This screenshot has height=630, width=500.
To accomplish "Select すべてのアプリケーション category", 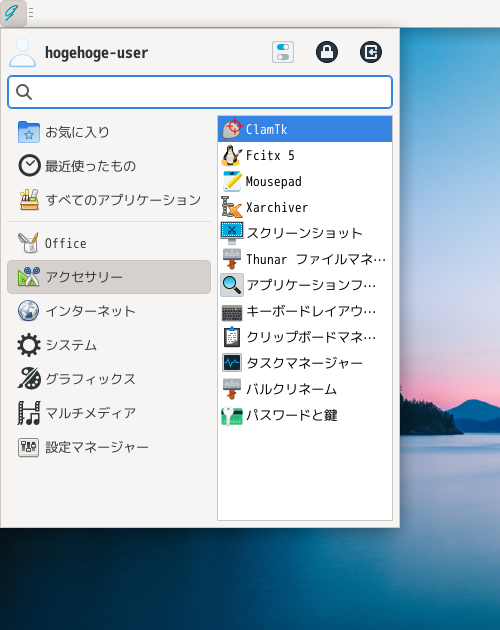I will coord(109,200).
